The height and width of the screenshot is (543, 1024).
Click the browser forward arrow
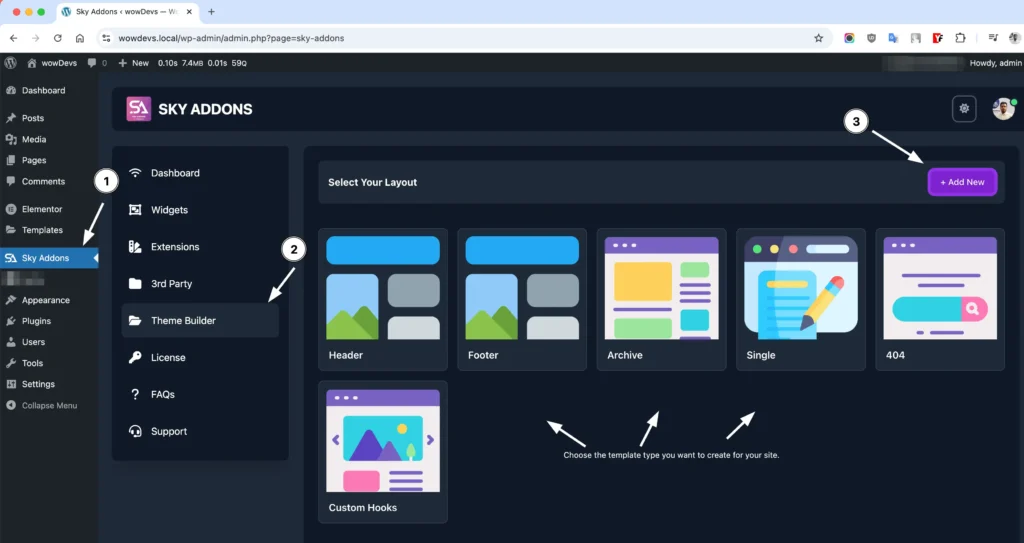pyautogui.click(x=36, y=38)
